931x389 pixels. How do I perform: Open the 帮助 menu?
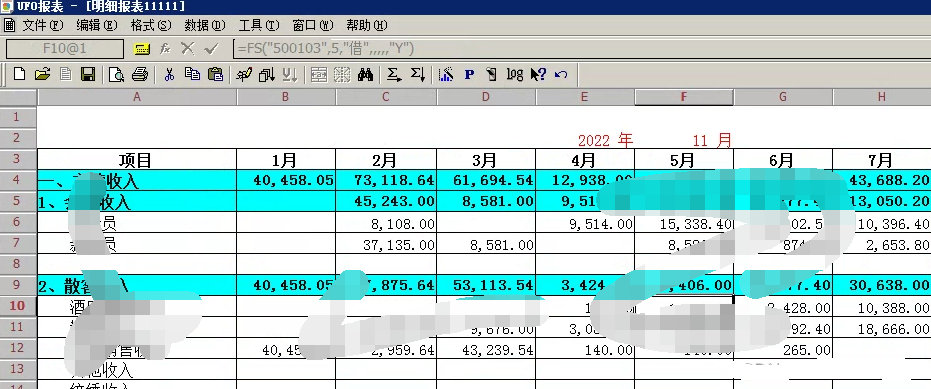coord(367,26)
